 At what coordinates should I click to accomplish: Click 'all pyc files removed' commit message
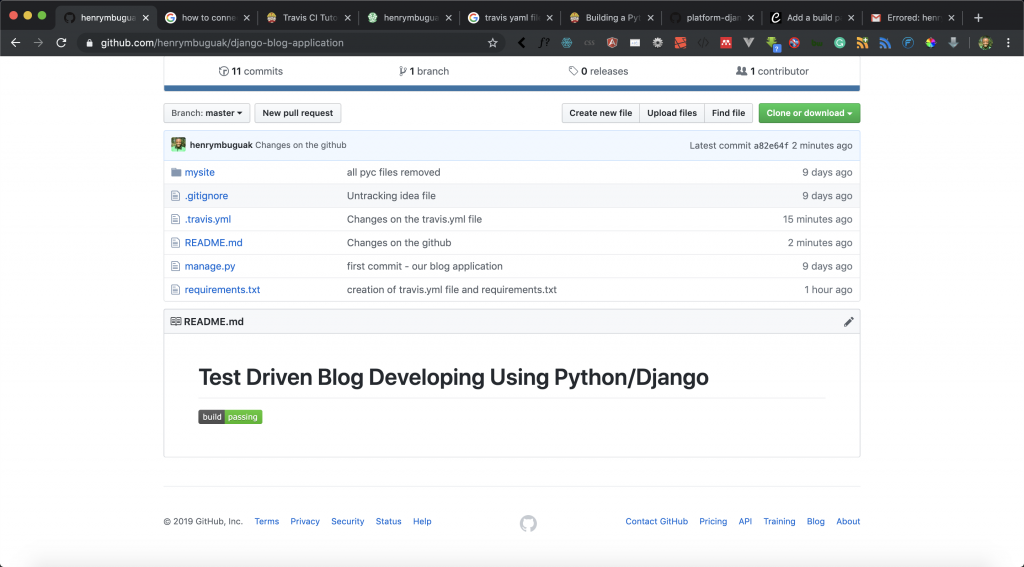[393, 172]
